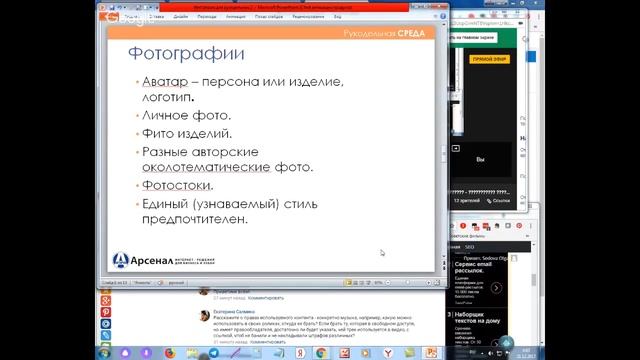Click bullet text Личное фото.
This screenshot has width=640, height=360.
click(x=187, y=115)
